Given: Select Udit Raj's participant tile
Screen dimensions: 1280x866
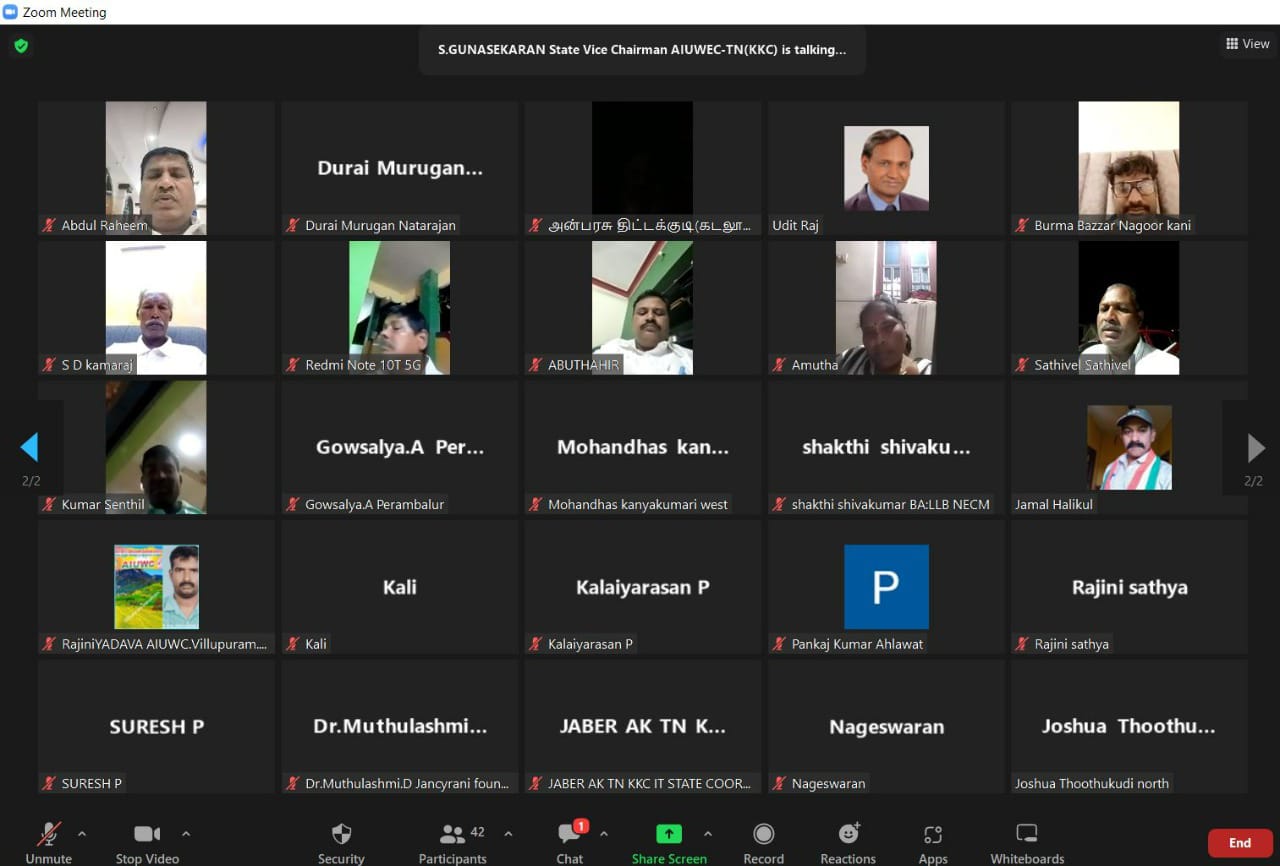Looking at the screenshot, I should (x=886, y=168).
